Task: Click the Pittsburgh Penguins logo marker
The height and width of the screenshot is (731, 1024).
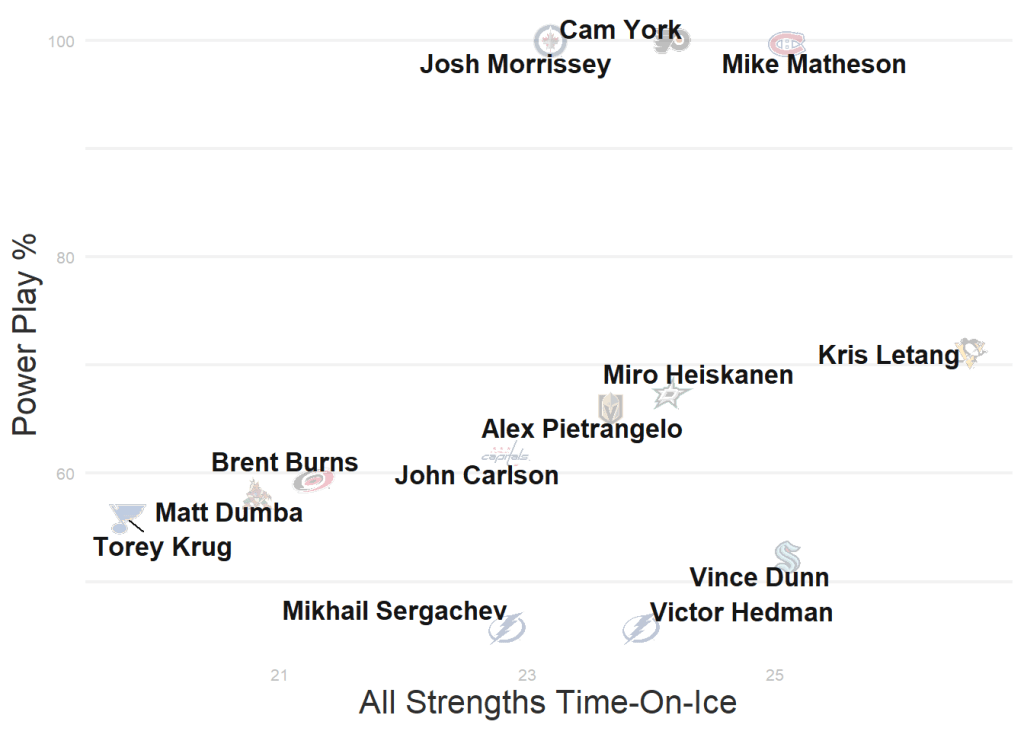Action: coord(969,352)
